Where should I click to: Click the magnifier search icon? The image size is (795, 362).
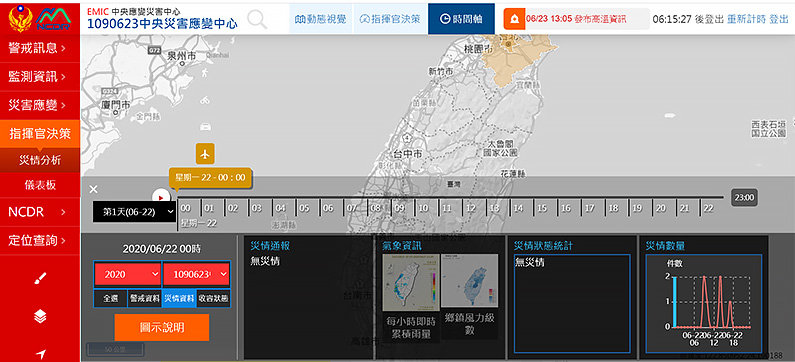(x=257, y=19)
